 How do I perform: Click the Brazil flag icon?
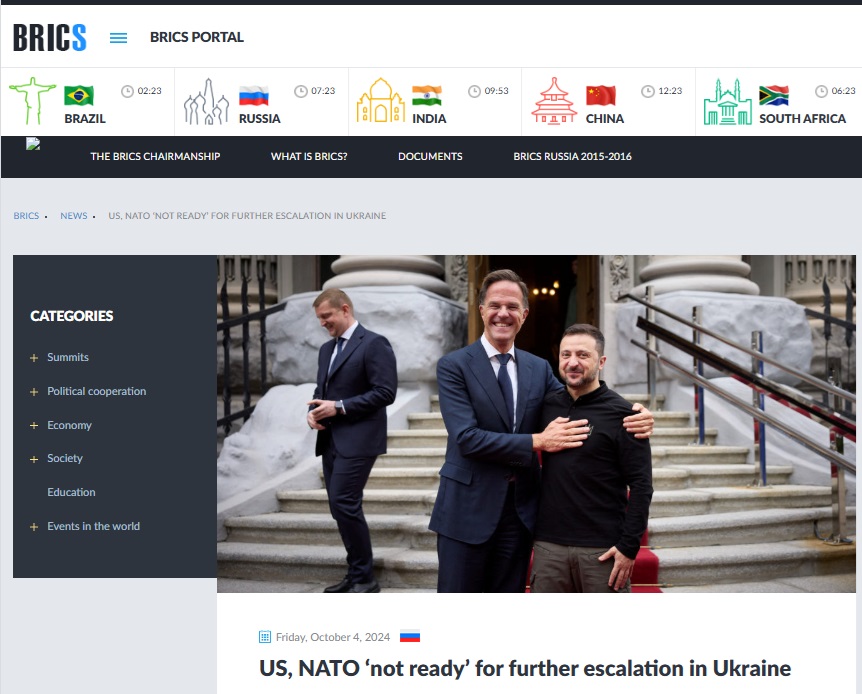point(79,95)
